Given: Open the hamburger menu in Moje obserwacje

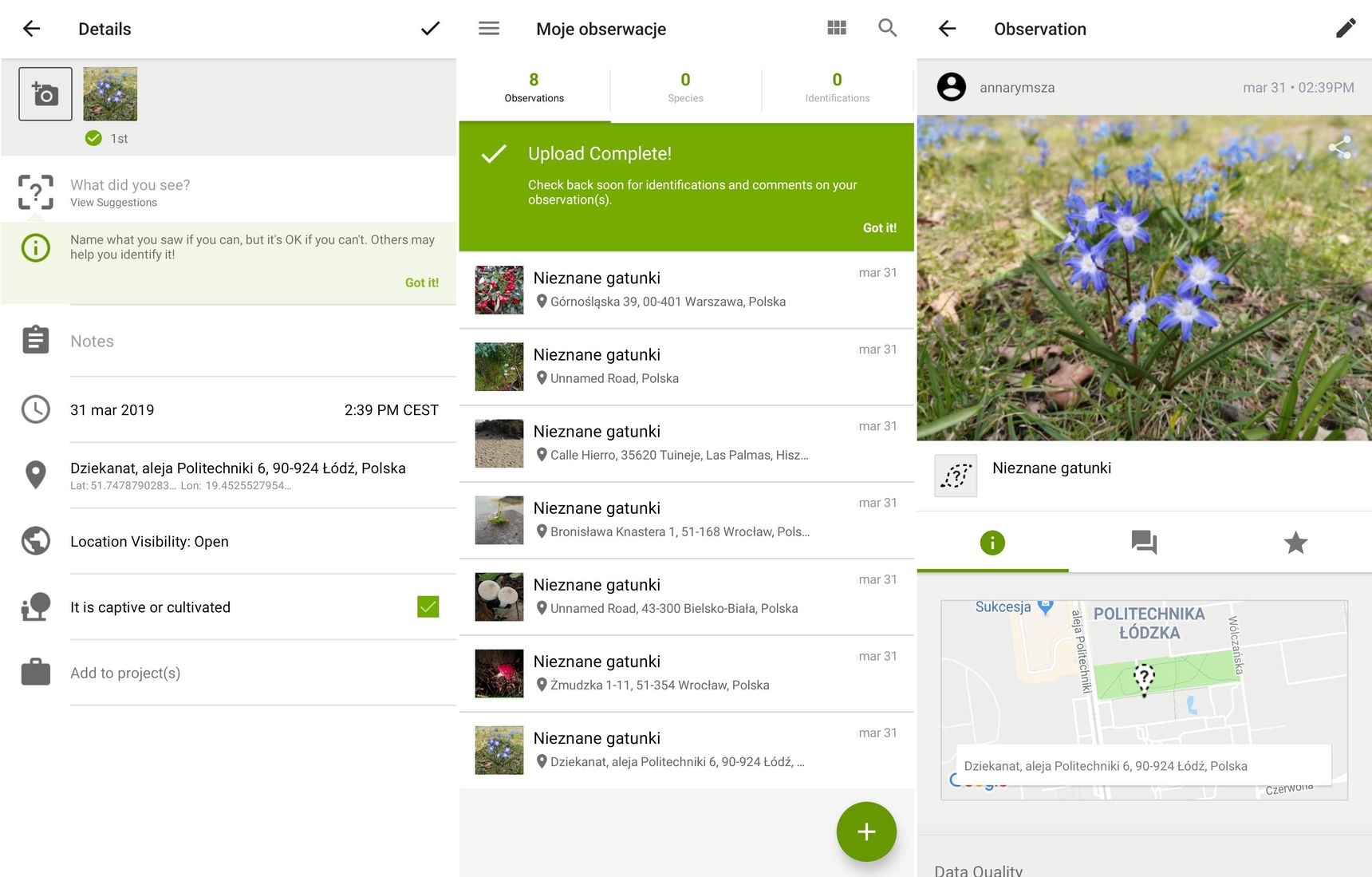Looking at the screenshot, I should 489,29.
